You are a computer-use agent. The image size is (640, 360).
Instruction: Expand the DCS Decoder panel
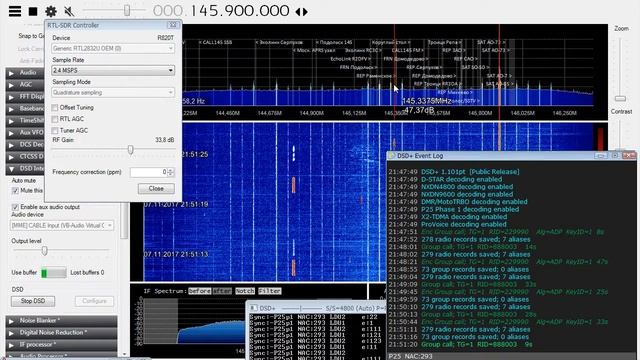tap(25, 144)
